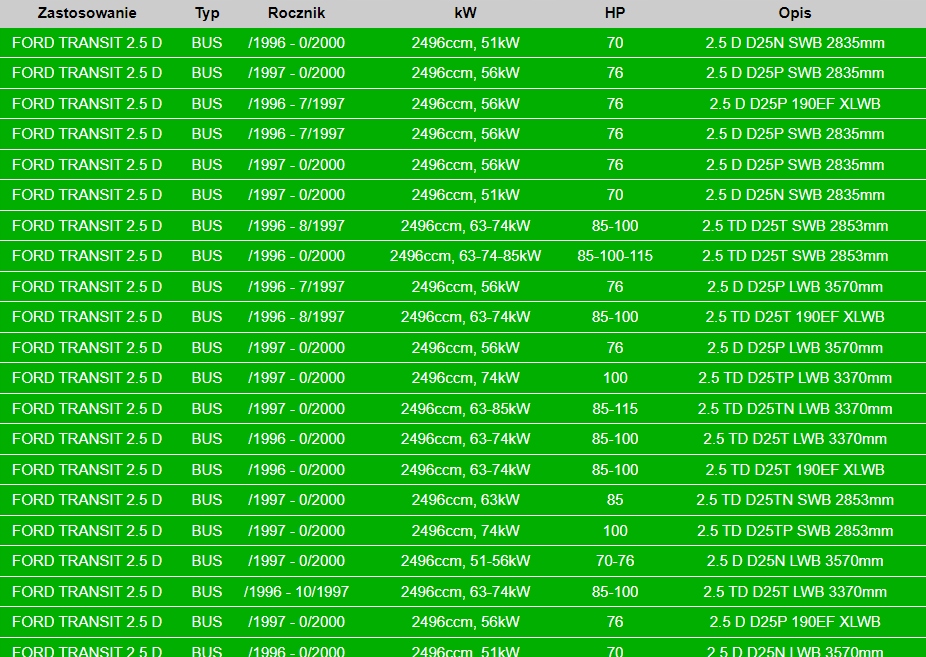
Task: Select HP '100' in the D25TP SWB 2853mm row
Action: pos(615,531)
